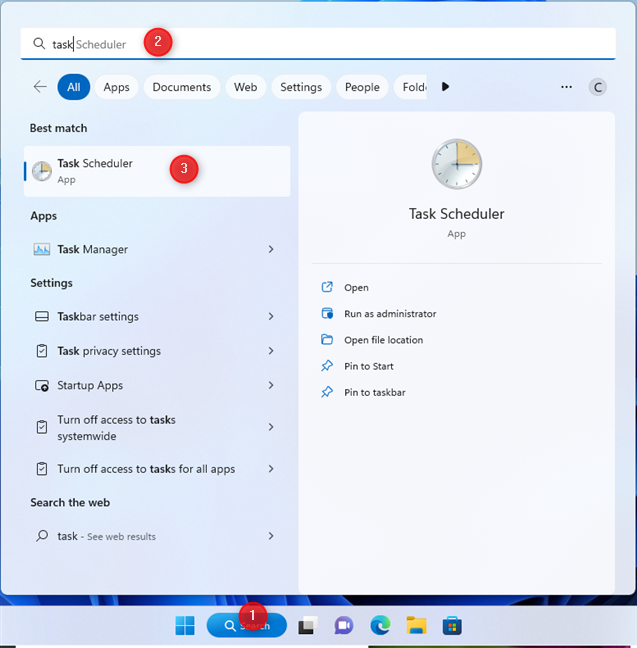
Task: Open File Explorer from the taskbar
Action: pos(416,625)
